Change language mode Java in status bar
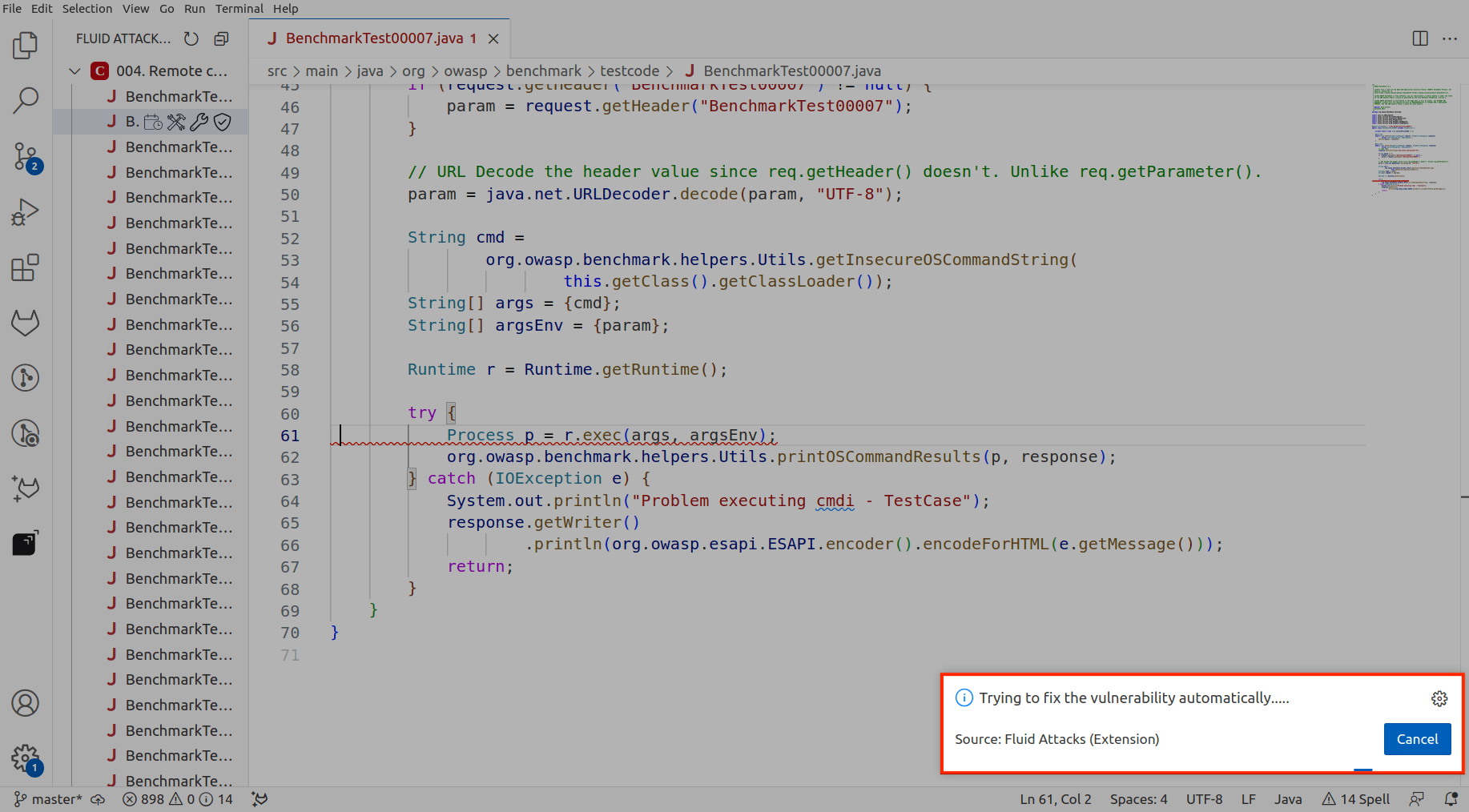The width and height of the screenshot is (1469, 812). 1288,799
